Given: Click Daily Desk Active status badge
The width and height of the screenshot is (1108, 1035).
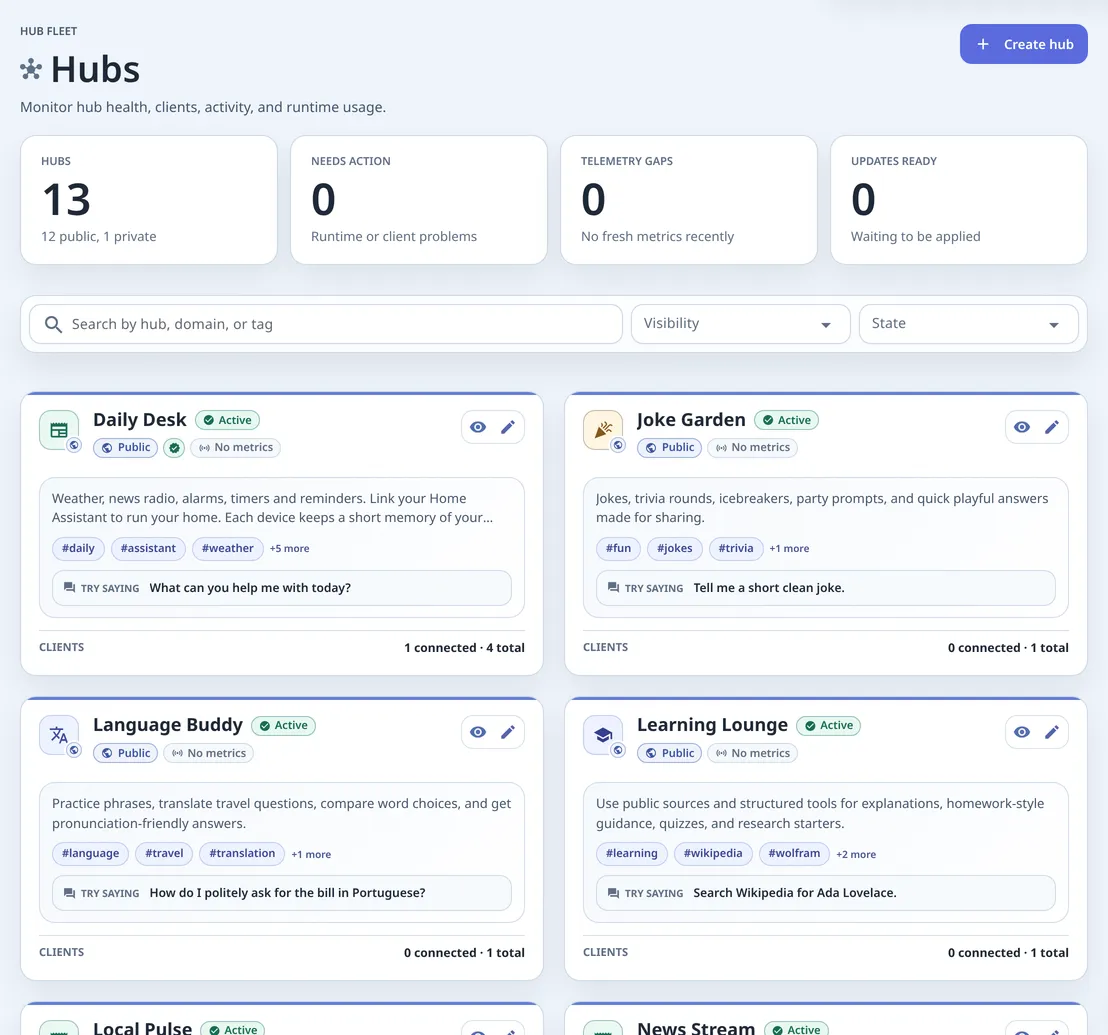Looking at the screenshot, I should [228, 420].
